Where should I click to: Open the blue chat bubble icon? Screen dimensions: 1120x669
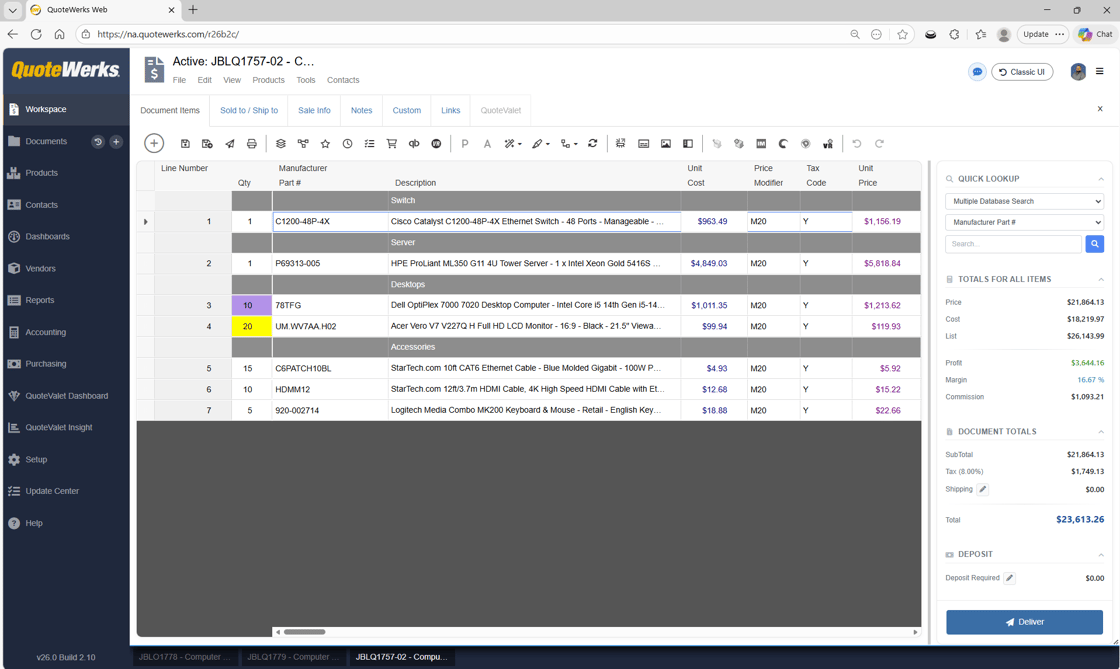(x=977, y=72)
